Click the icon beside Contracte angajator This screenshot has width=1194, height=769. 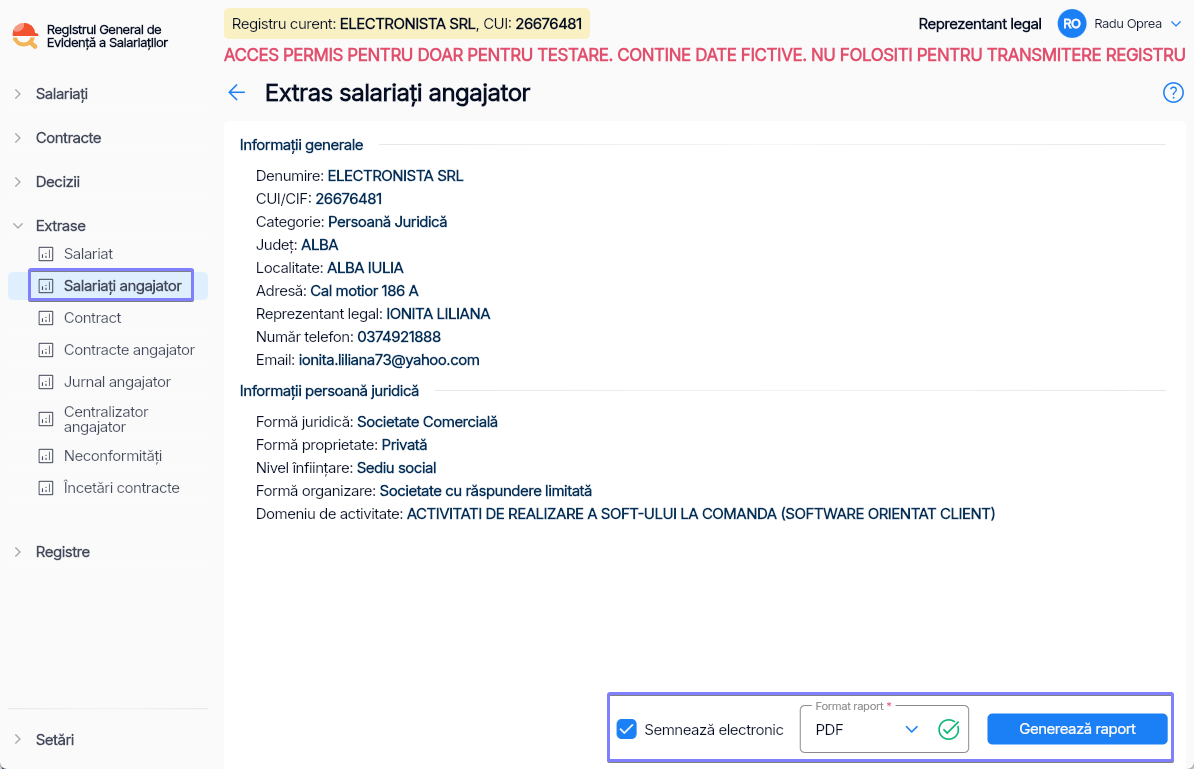tap(46, 350)
